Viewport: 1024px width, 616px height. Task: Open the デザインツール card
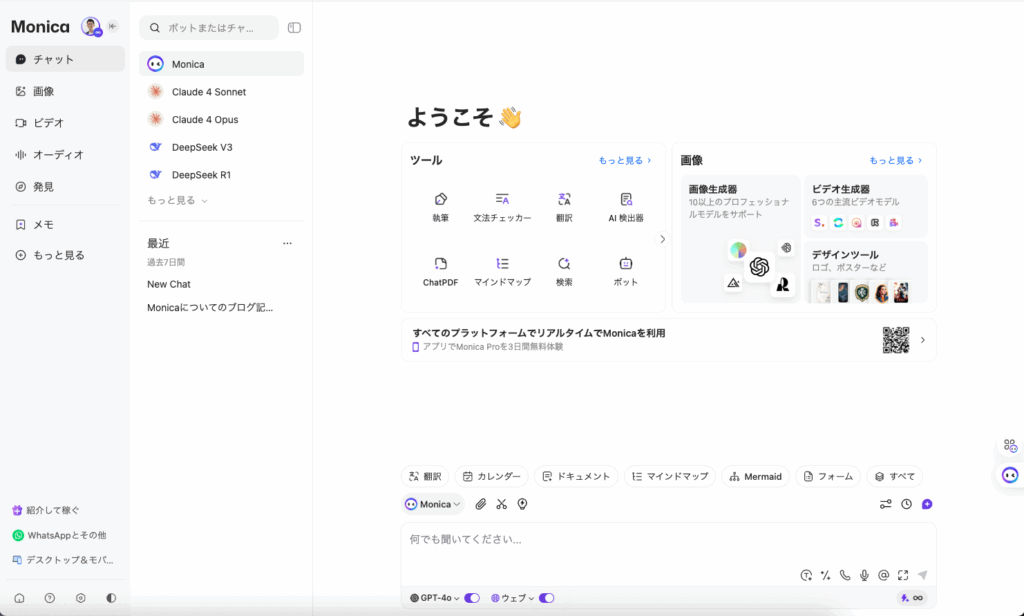click(866, 272)
